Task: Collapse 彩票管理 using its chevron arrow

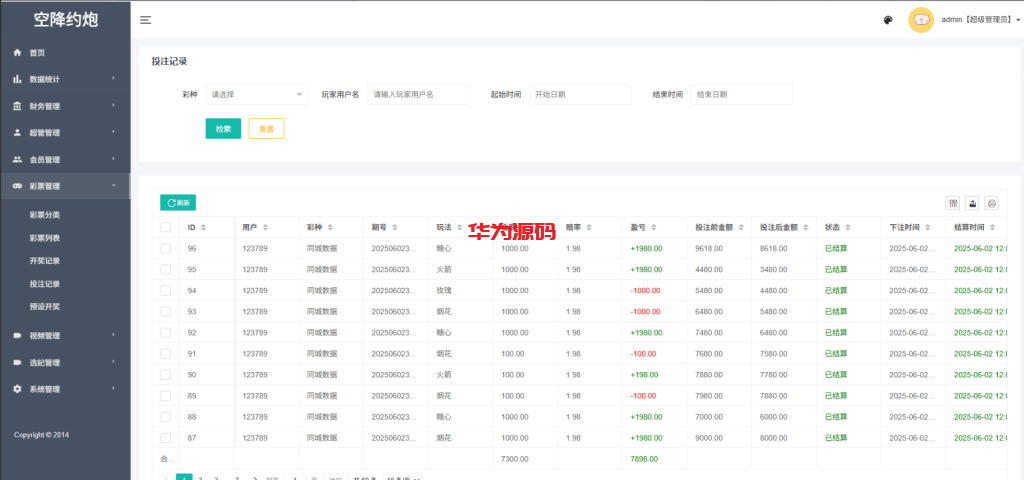Action: (x=114, y=185)
